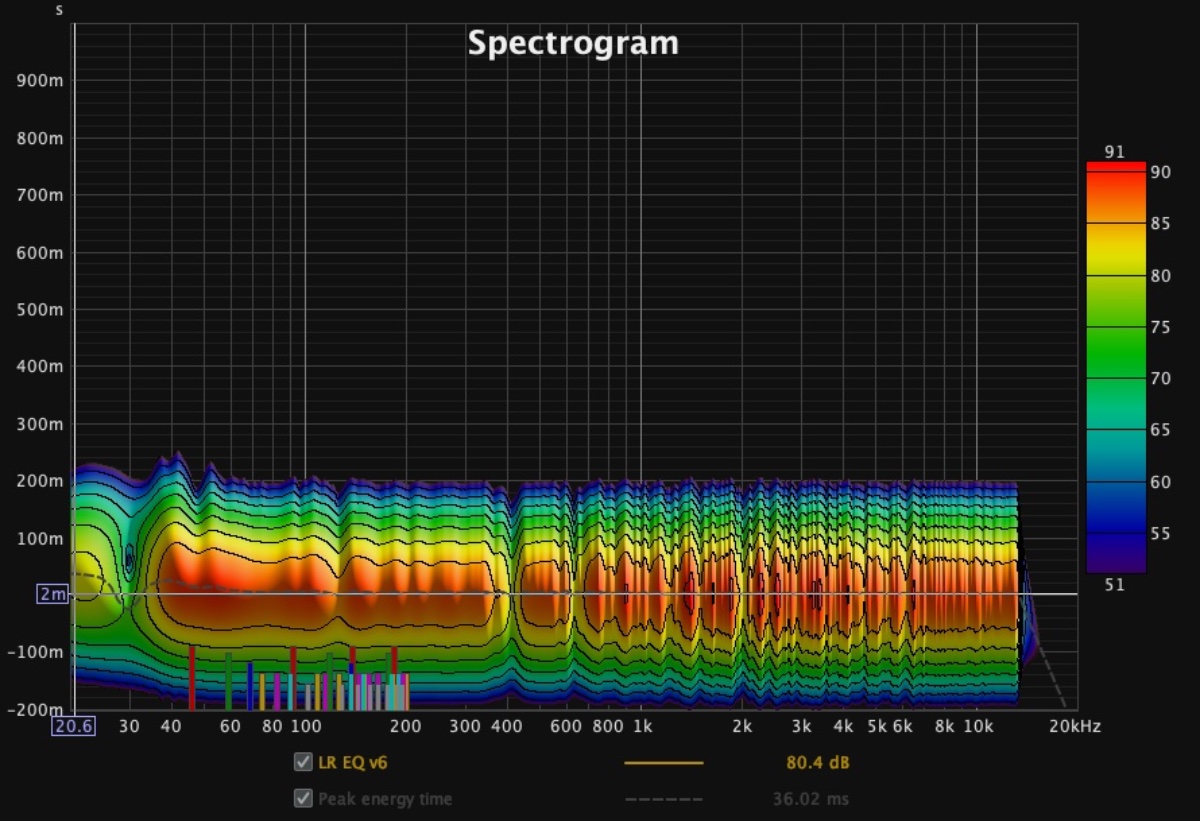Toggle the Peak energy time checkbox
Viewport: 1200px width, 821px height.
[303, 799]
